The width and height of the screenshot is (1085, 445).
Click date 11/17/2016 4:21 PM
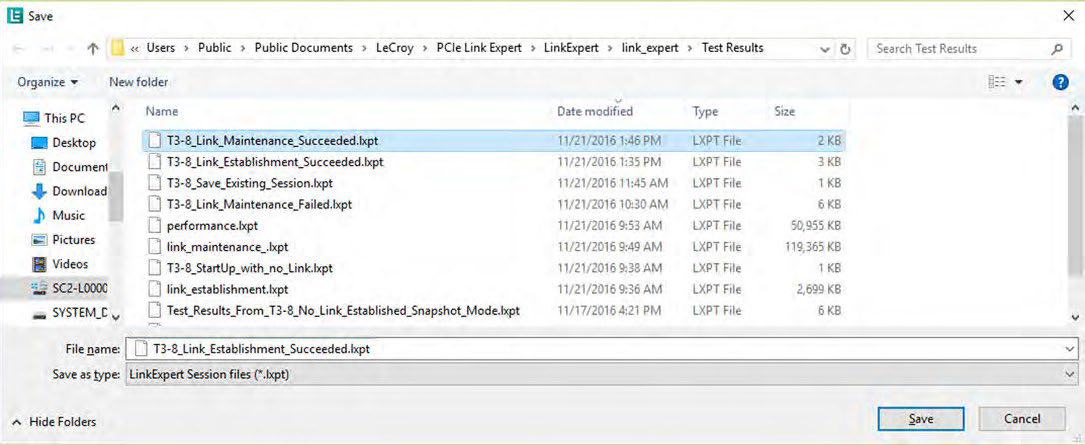click(609, 310)
